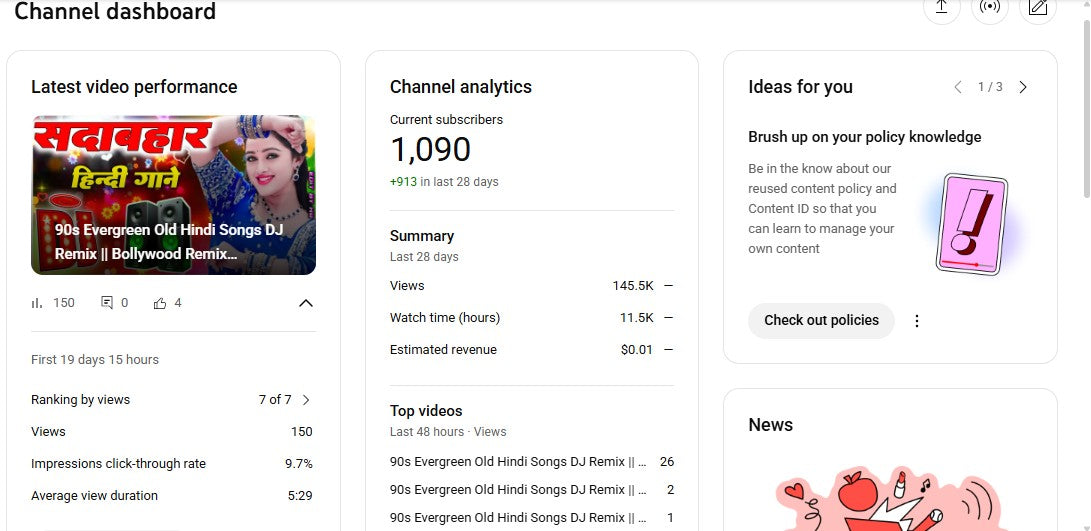Image resolution: width=1091 pixels, height=531 pixels.
Task: Open the top video with 26 views
Action: click(x=518, y=462)
